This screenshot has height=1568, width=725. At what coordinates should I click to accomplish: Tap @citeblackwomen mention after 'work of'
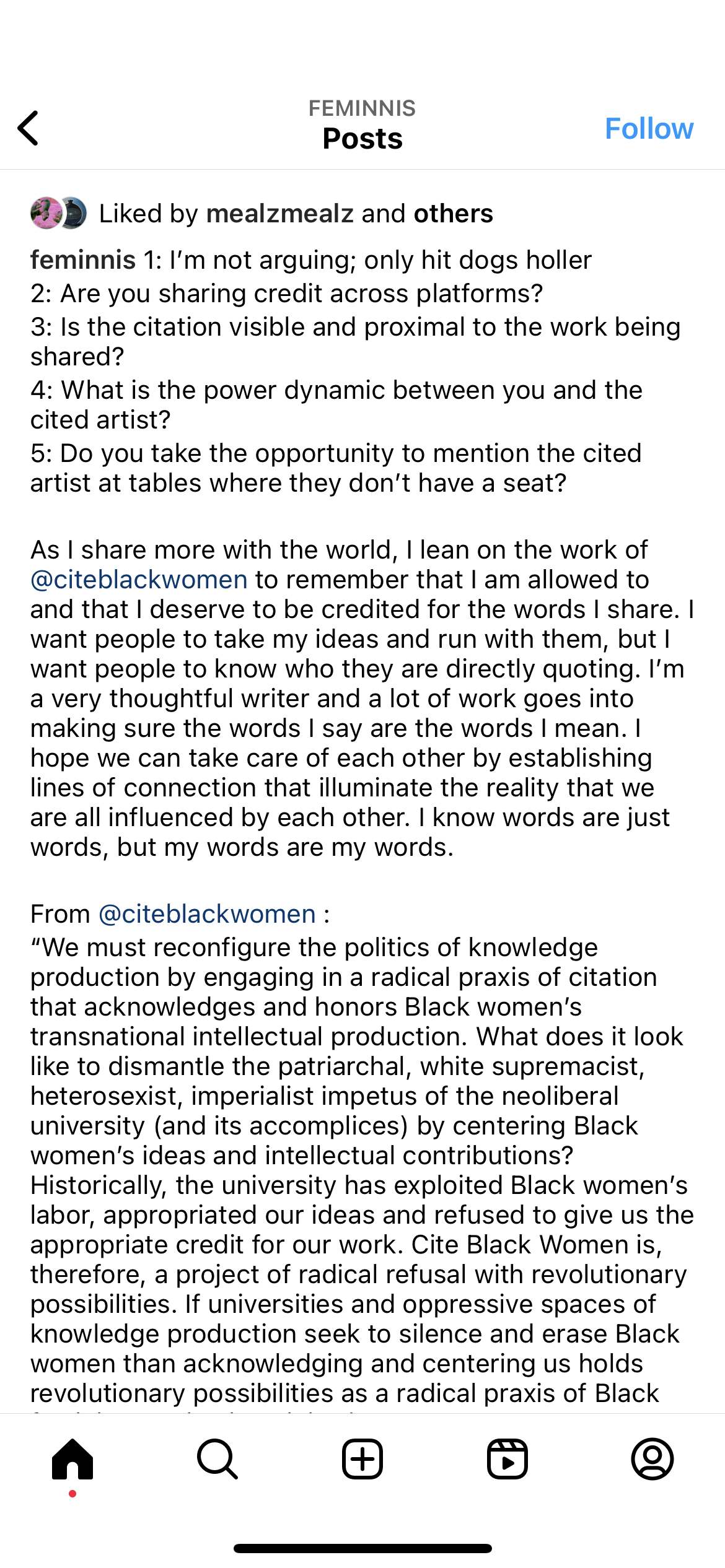tap(139, 580)
